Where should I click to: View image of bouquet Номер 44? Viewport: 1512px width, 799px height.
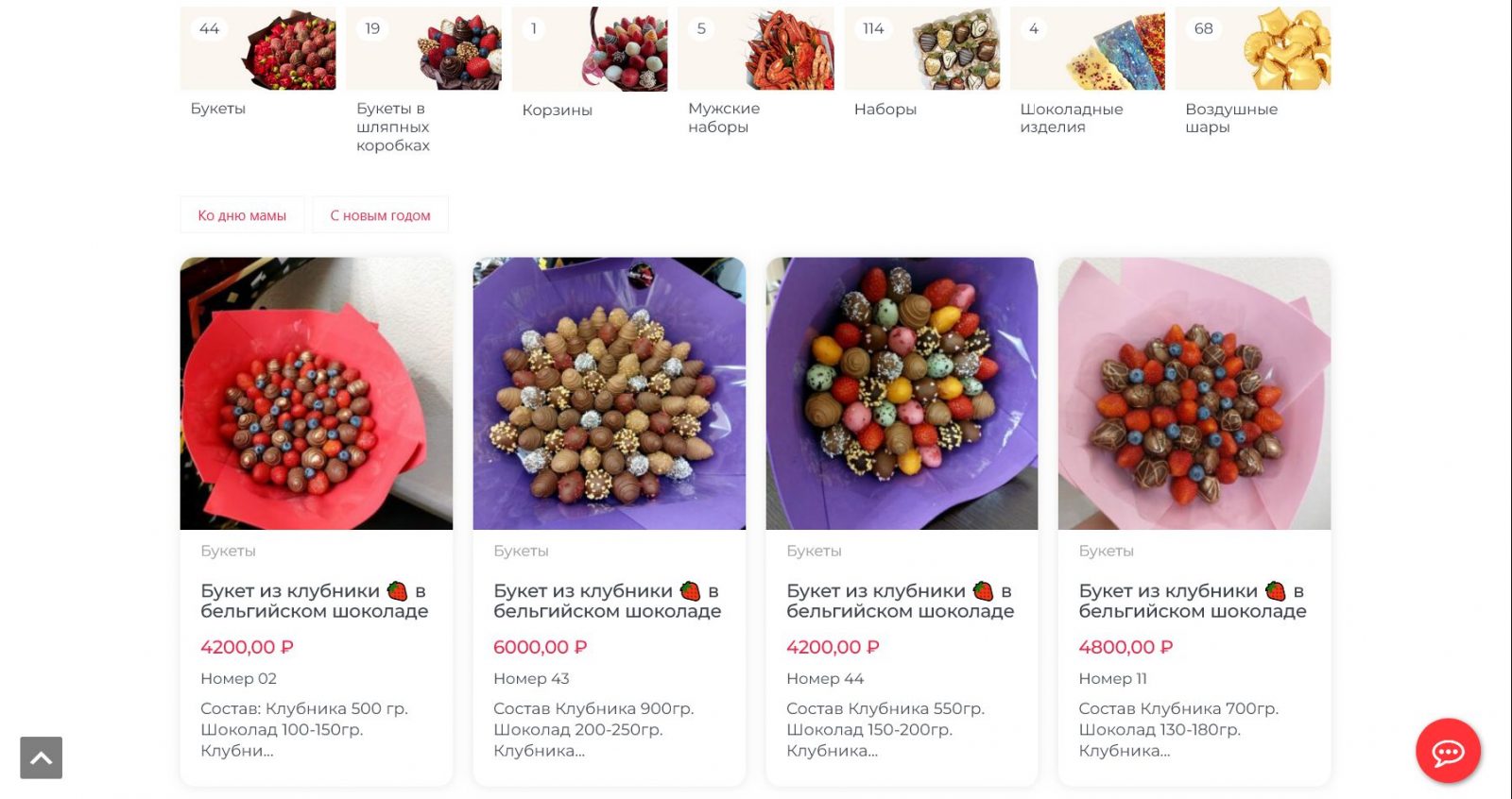(x=902, y=394)
